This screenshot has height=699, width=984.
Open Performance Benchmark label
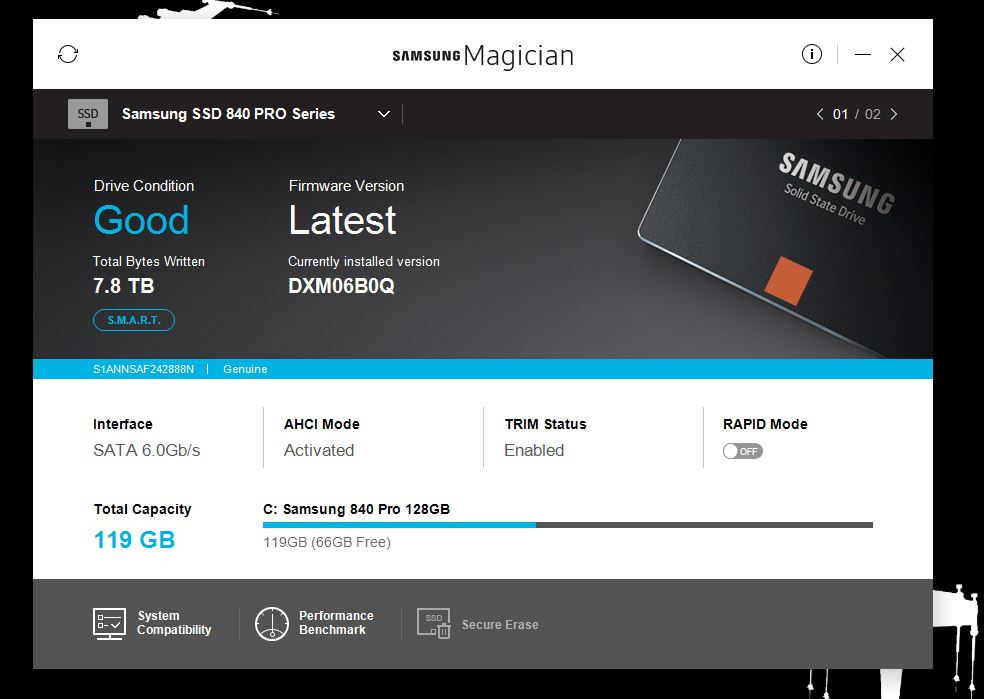tap(336, 623)
